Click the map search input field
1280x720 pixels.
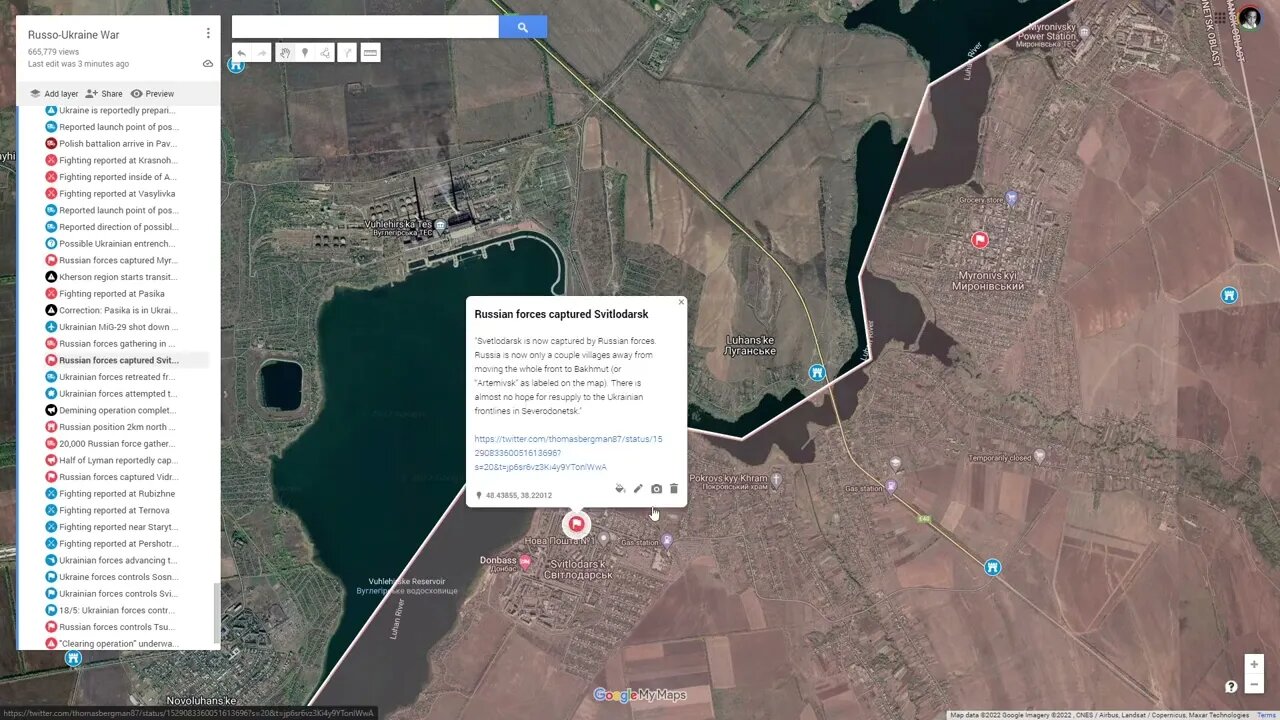pyautogui.click(x=365, y=27)
